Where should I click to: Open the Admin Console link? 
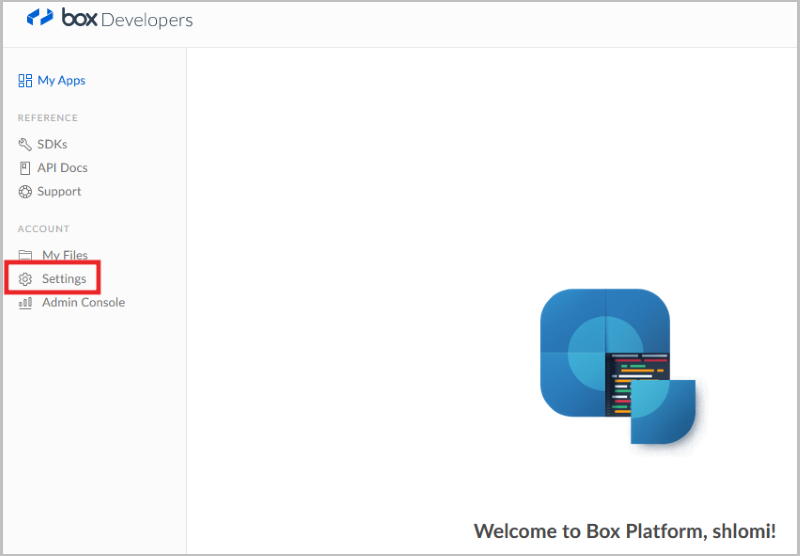point(84,302)
